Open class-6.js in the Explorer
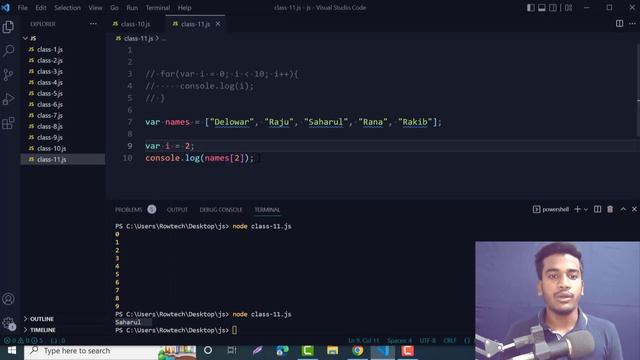Viewport: 640px width, 360px height. (63, 104)
